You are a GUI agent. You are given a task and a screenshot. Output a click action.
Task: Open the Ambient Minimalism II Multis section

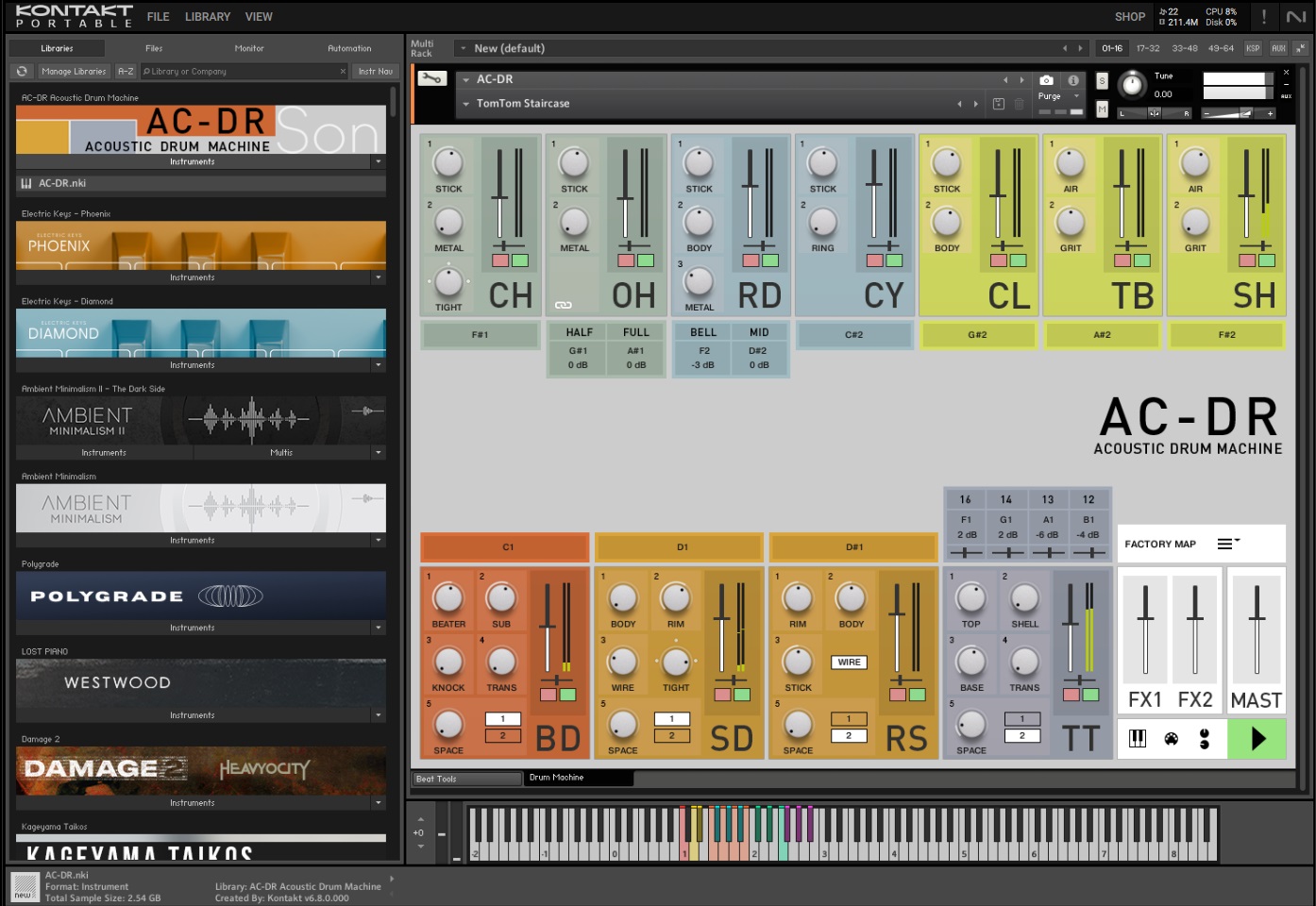point(281,453)
